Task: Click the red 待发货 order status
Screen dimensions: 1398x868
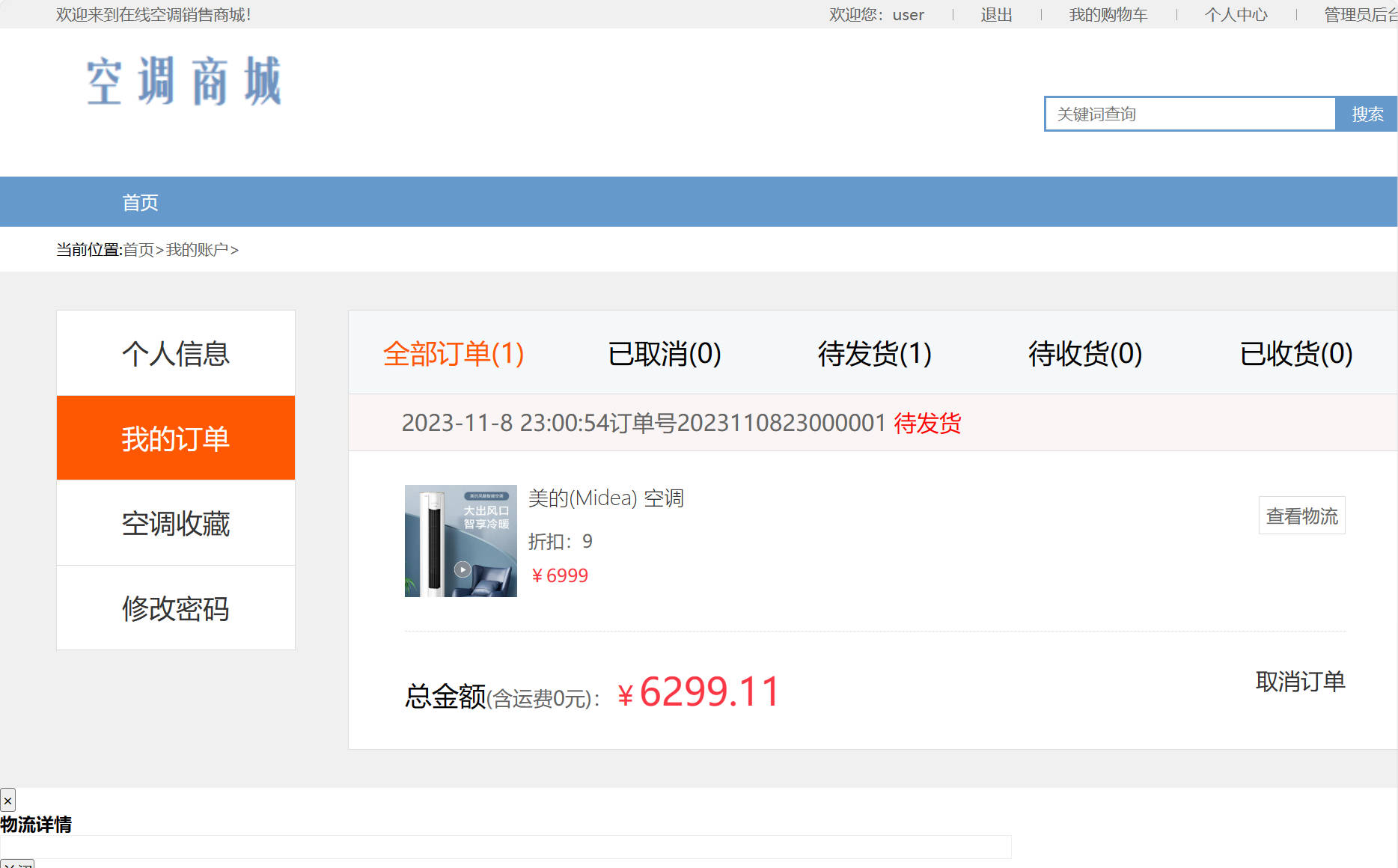Action: (x=927, y=423)
